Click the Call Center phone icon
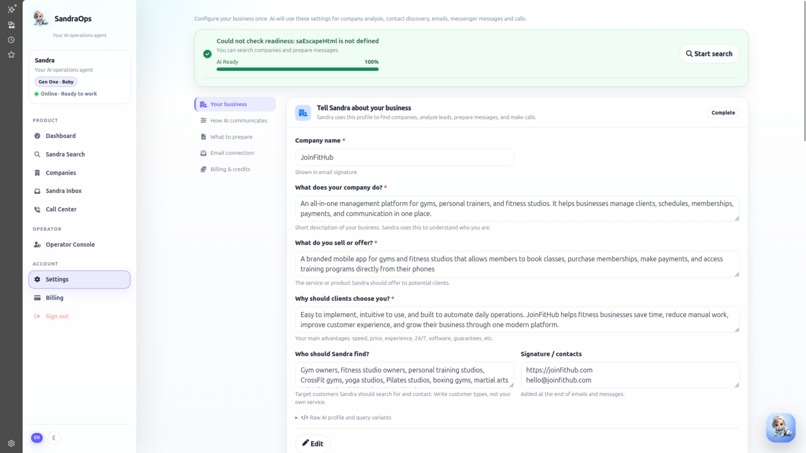 click(37, 209)
